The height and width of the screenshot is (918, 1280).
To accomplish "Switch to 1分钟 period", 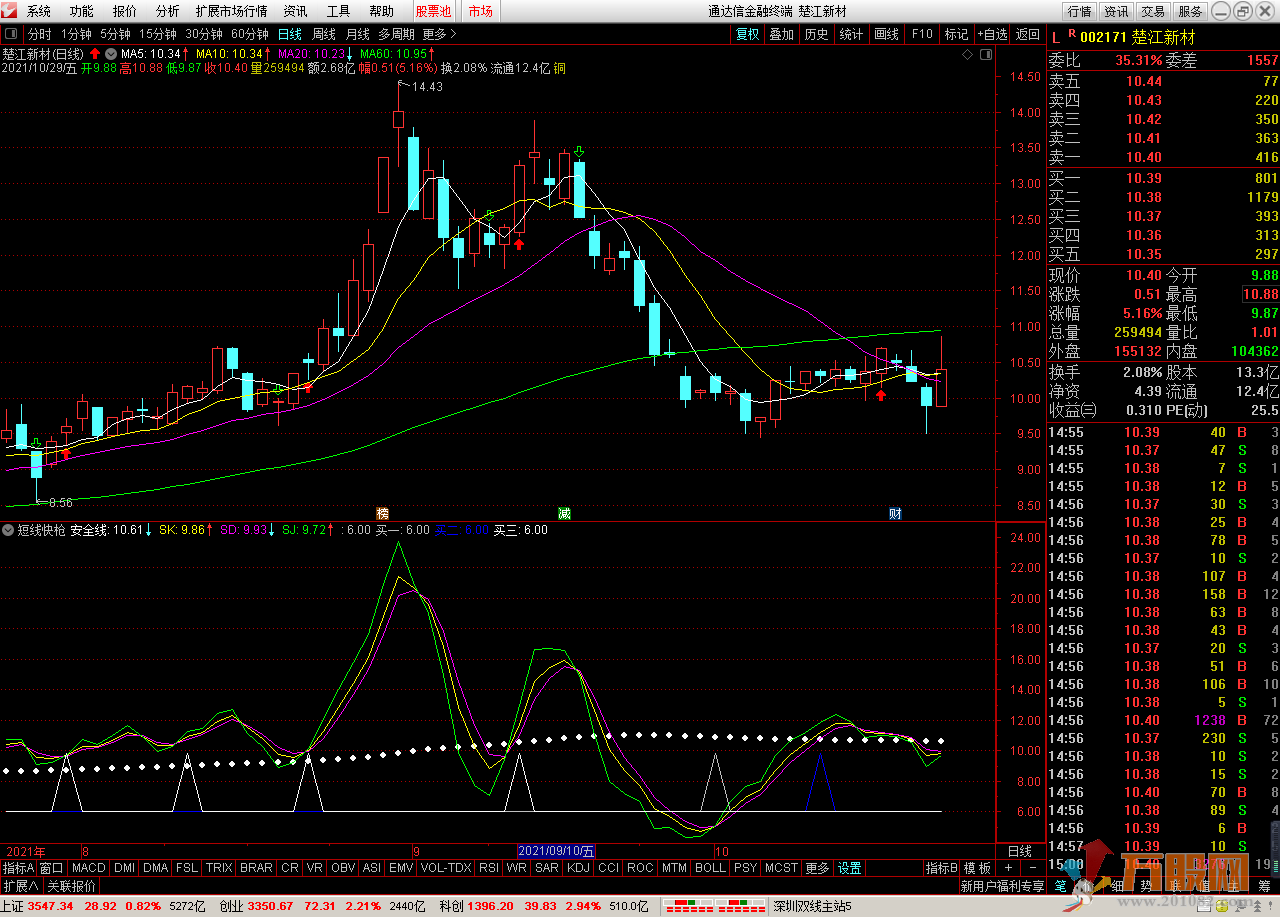I will coord(77,34).
